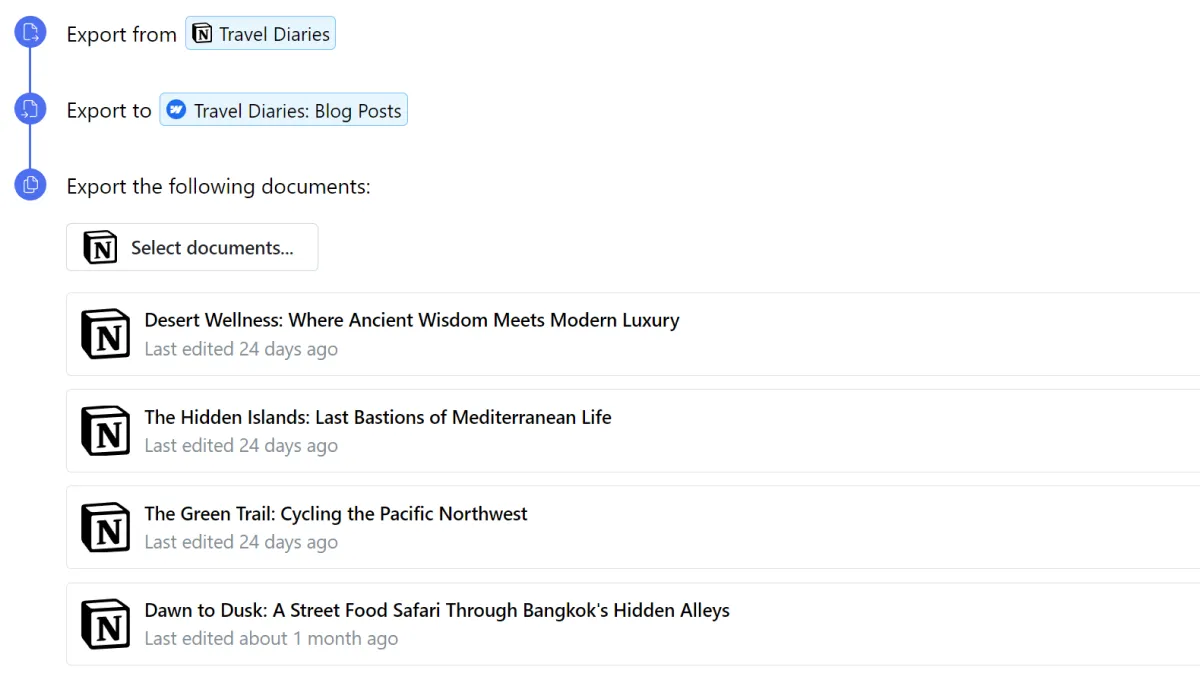Click 'Last edited about 1 month ago' text
The width and height of the screenshot is (1200, 675).
tap(271, 639)
